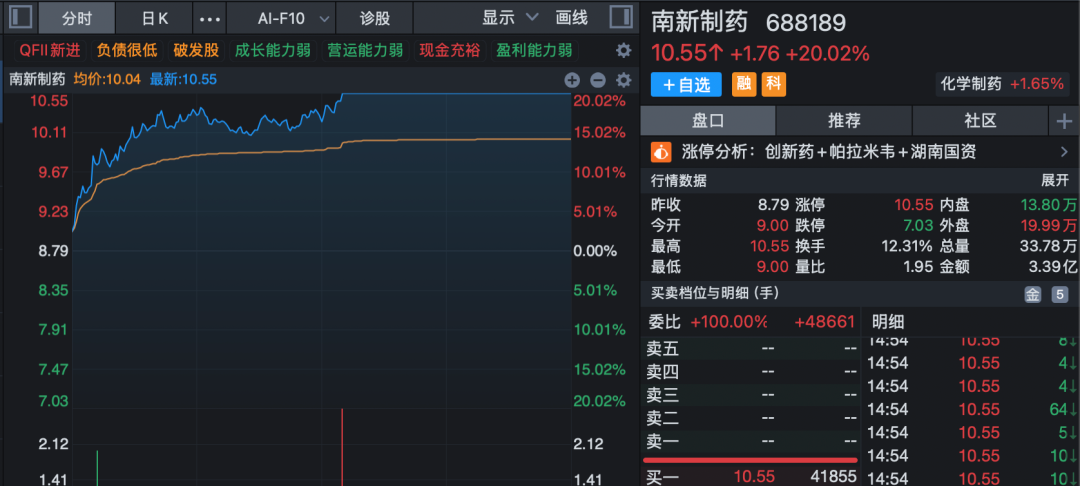This screenshot has width=1080, height=486.
Task: Select the 社区 community tab
Action: 980,122
